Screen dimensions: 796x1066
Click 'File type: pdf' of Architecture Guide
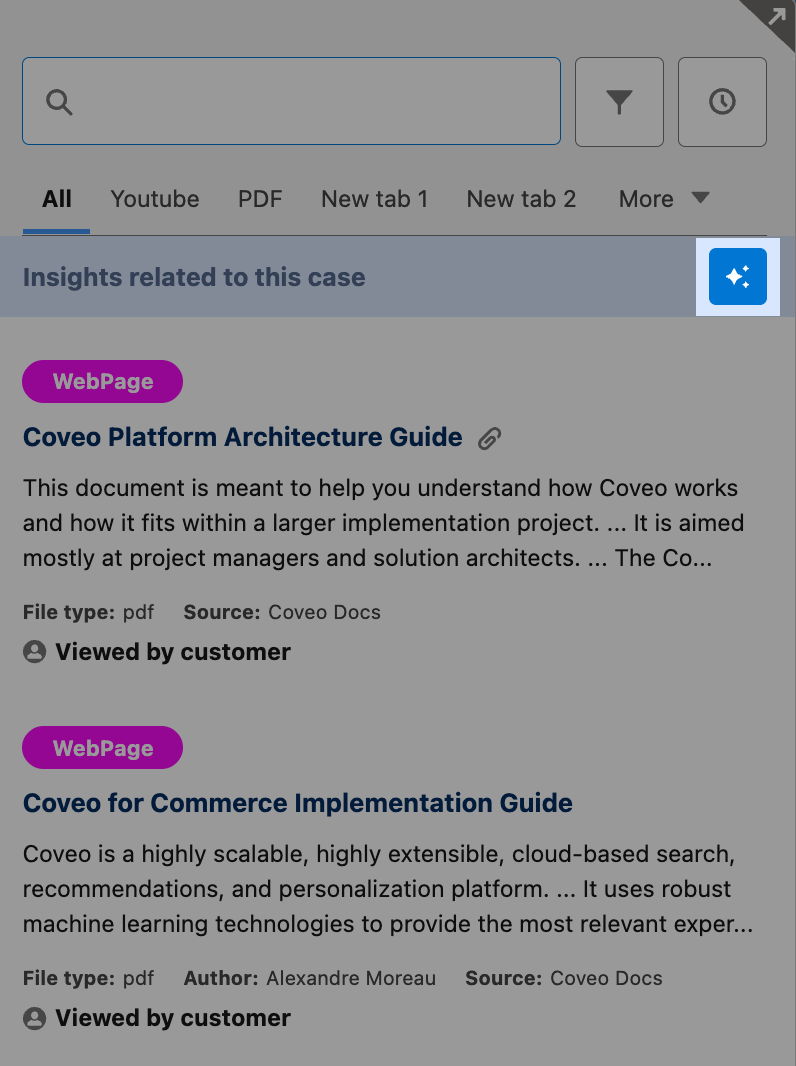pos(88,613)
